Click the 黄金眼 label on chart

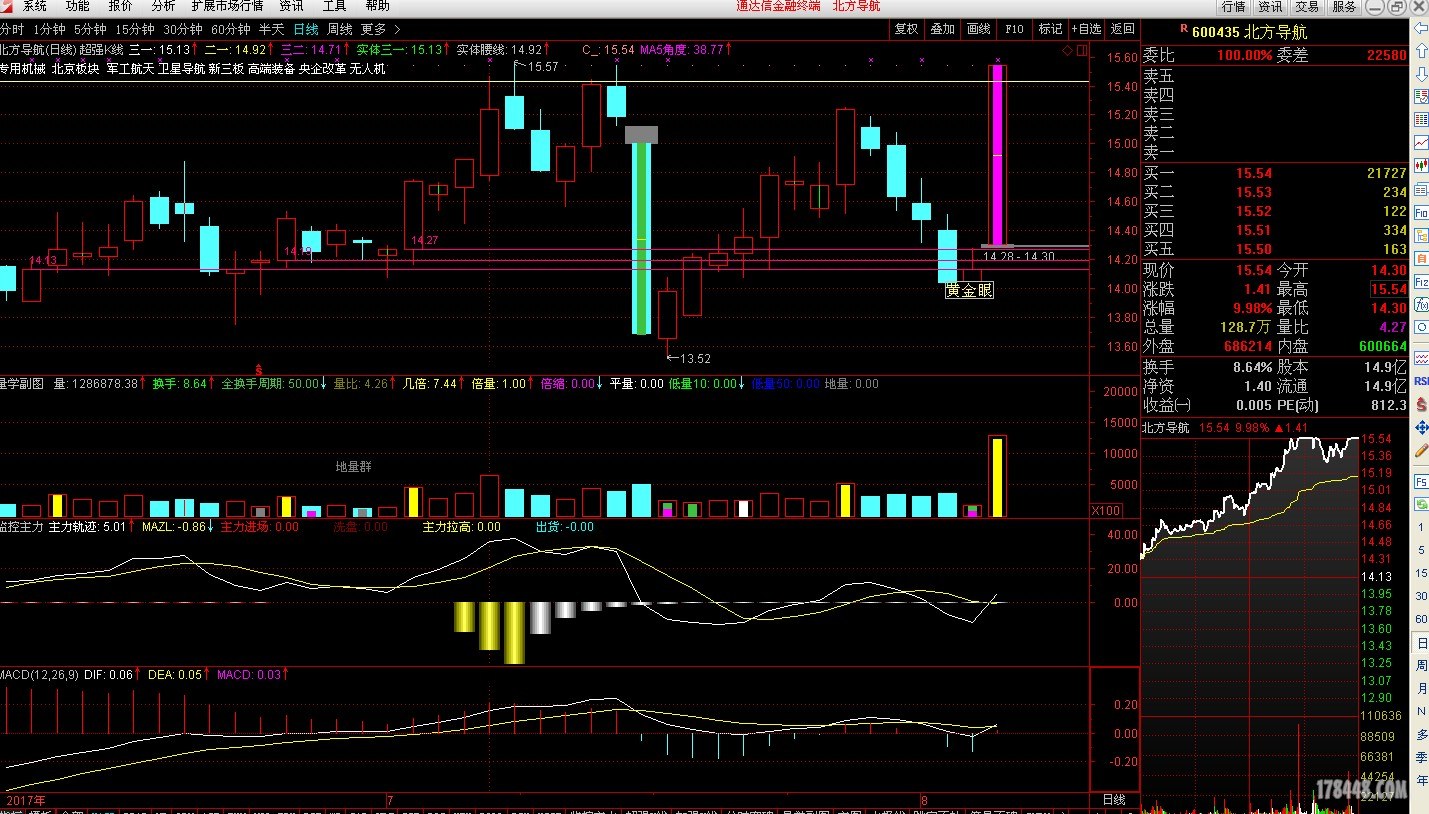tap(969, 291)
